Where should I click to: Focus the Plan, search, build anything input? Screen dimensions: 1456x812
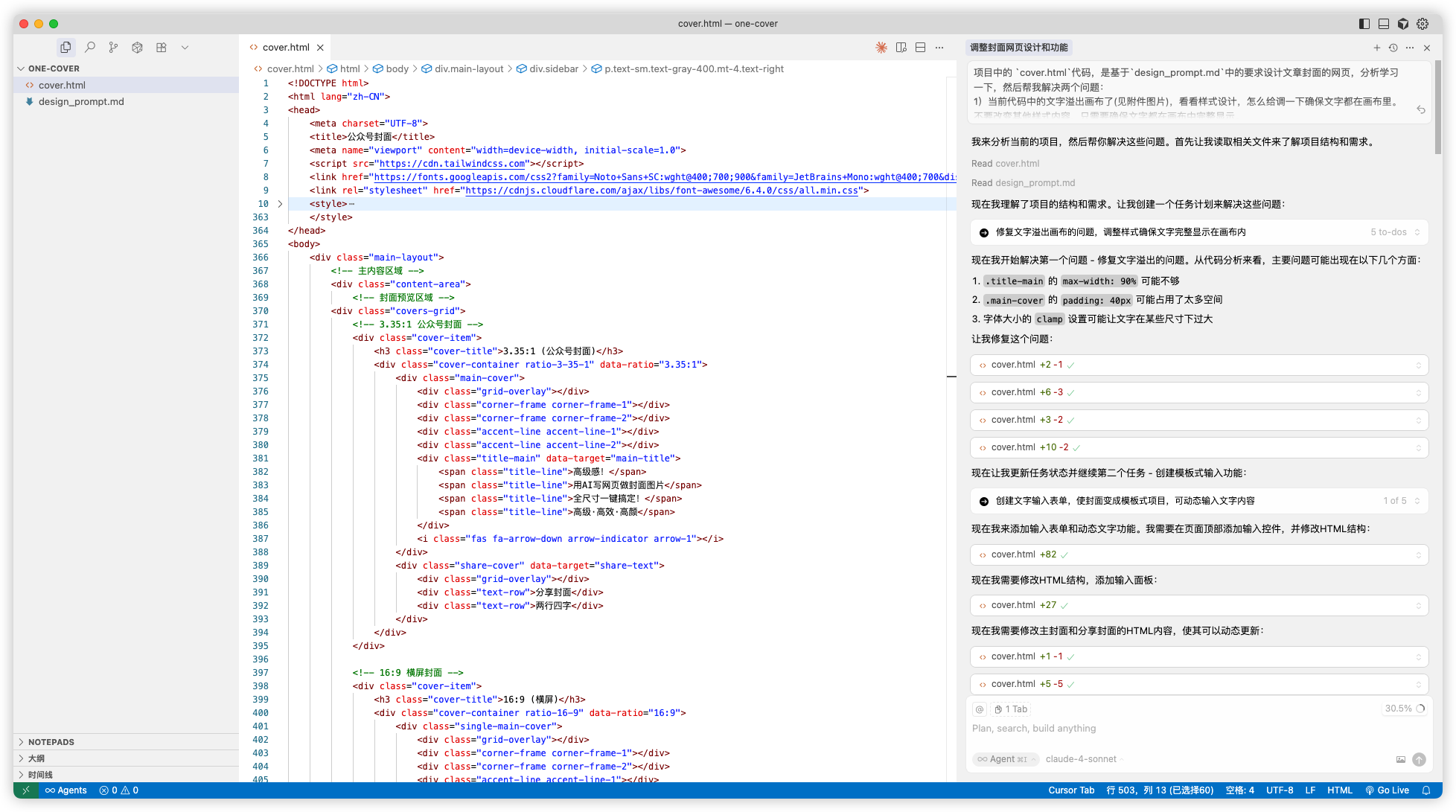[1197, 729]
